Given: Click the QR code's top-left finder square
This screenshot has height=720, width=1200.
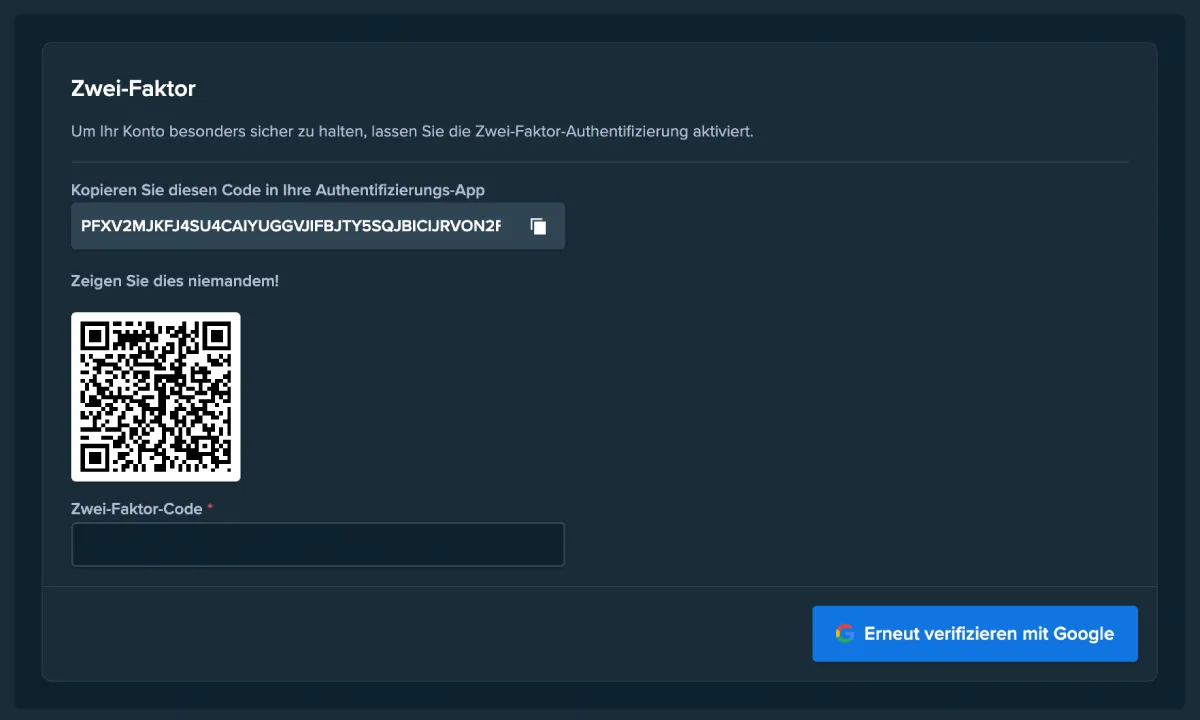Looking at the screenshot, I should point(94,335).
